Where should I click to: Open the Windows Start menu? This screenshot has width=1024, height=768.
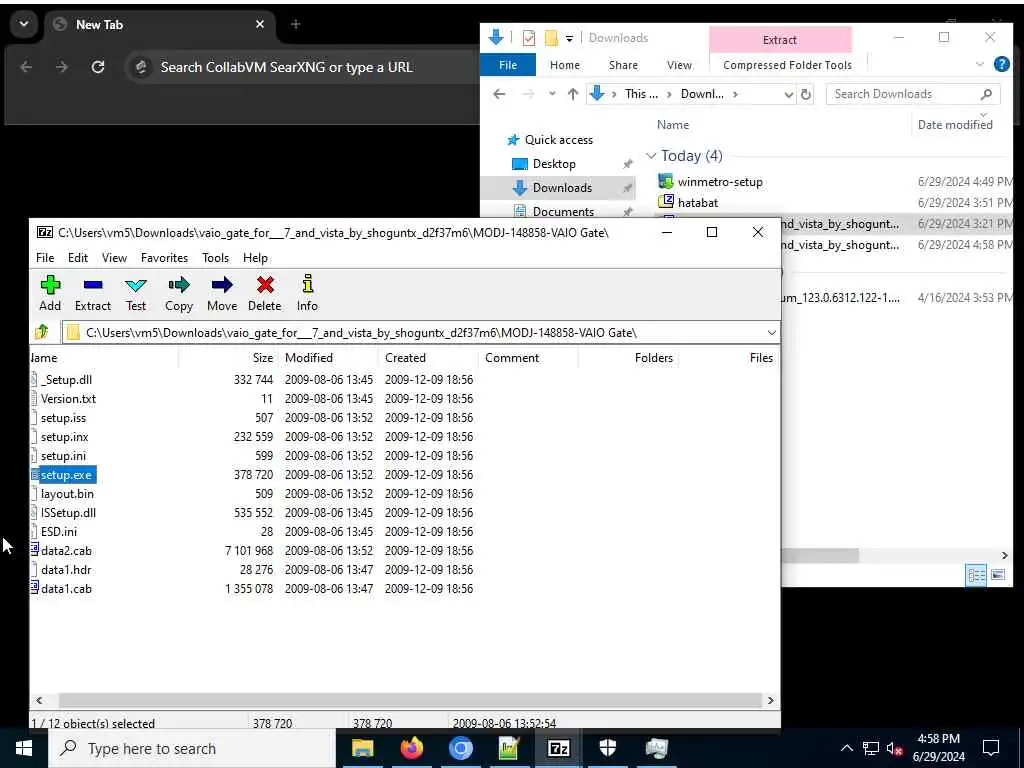coord(24,748)
